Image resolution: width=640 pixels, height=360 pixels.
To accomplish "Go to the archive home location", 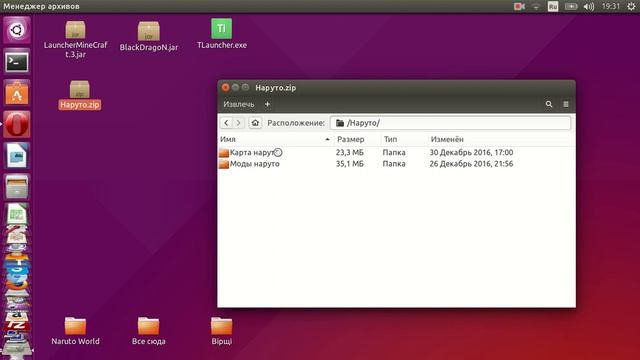I will [255, 123].
